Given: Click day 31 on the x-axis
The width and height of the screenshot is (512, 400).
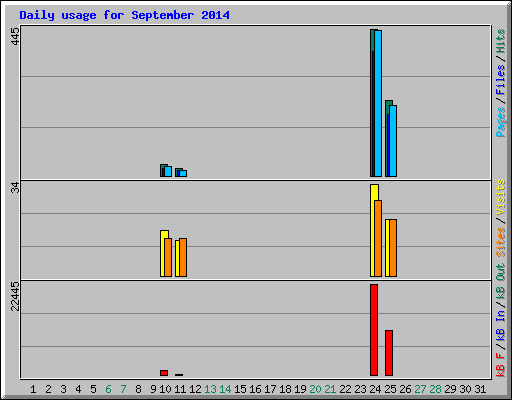Looking at the screenshot, I should click(480, 389).
